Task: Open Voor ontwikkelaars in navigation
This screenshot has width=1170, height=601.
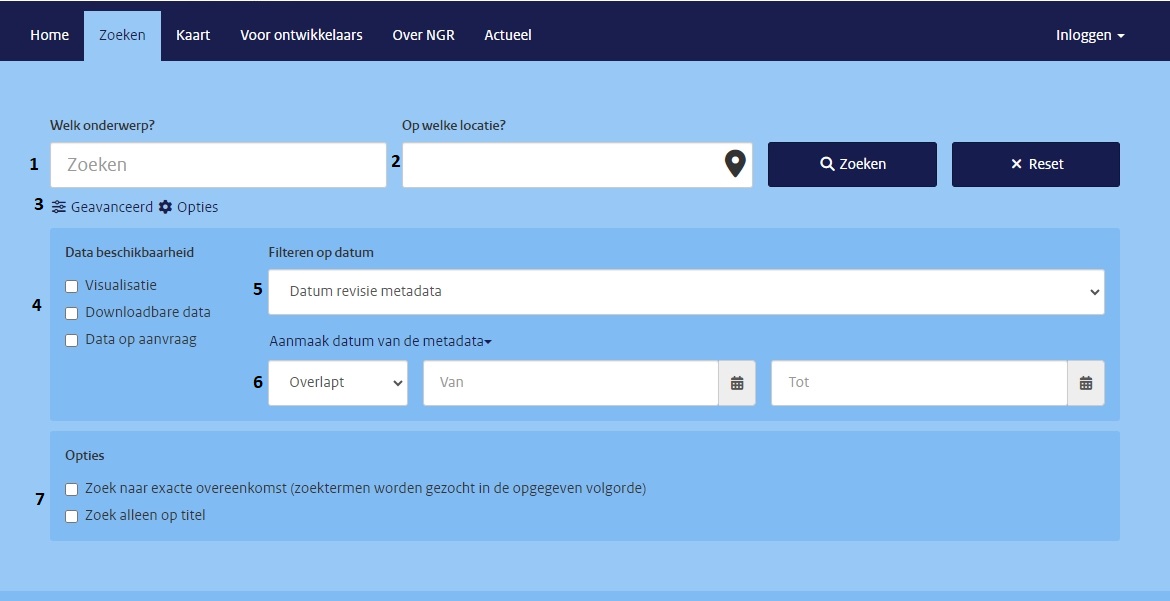Action: click(x=301, y=35)
